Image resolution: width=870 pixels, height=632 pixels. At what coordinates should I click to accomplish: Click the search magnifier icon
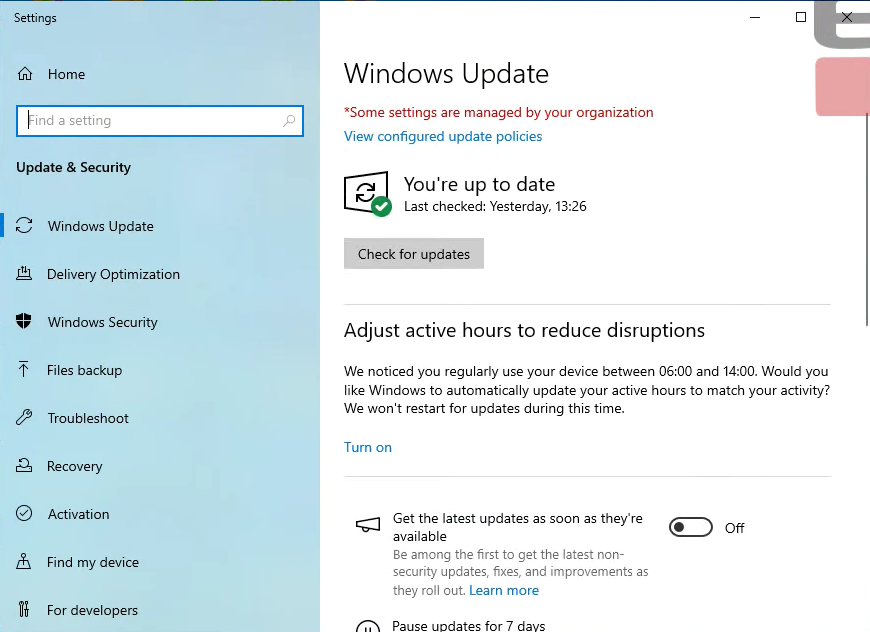[x=289, y=121]
